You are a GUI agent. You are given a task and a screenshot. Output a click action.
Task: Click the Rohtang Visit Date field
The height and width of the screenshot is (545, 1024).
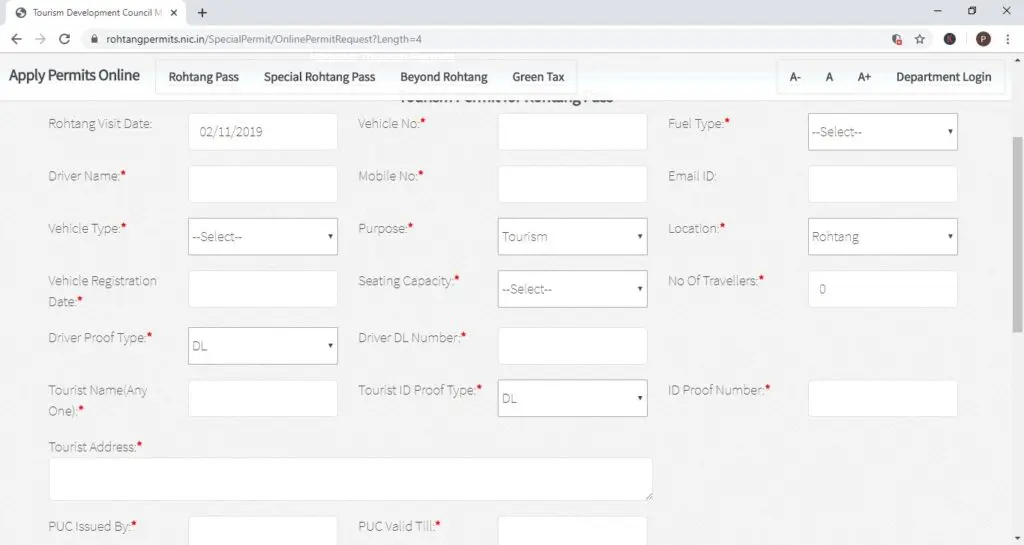tap(263, 132)
